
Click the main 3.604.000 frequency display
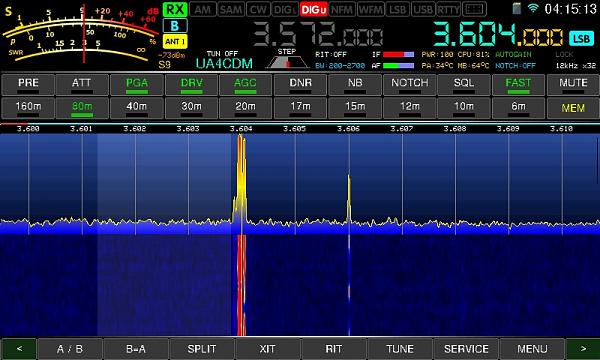point(498,34)
